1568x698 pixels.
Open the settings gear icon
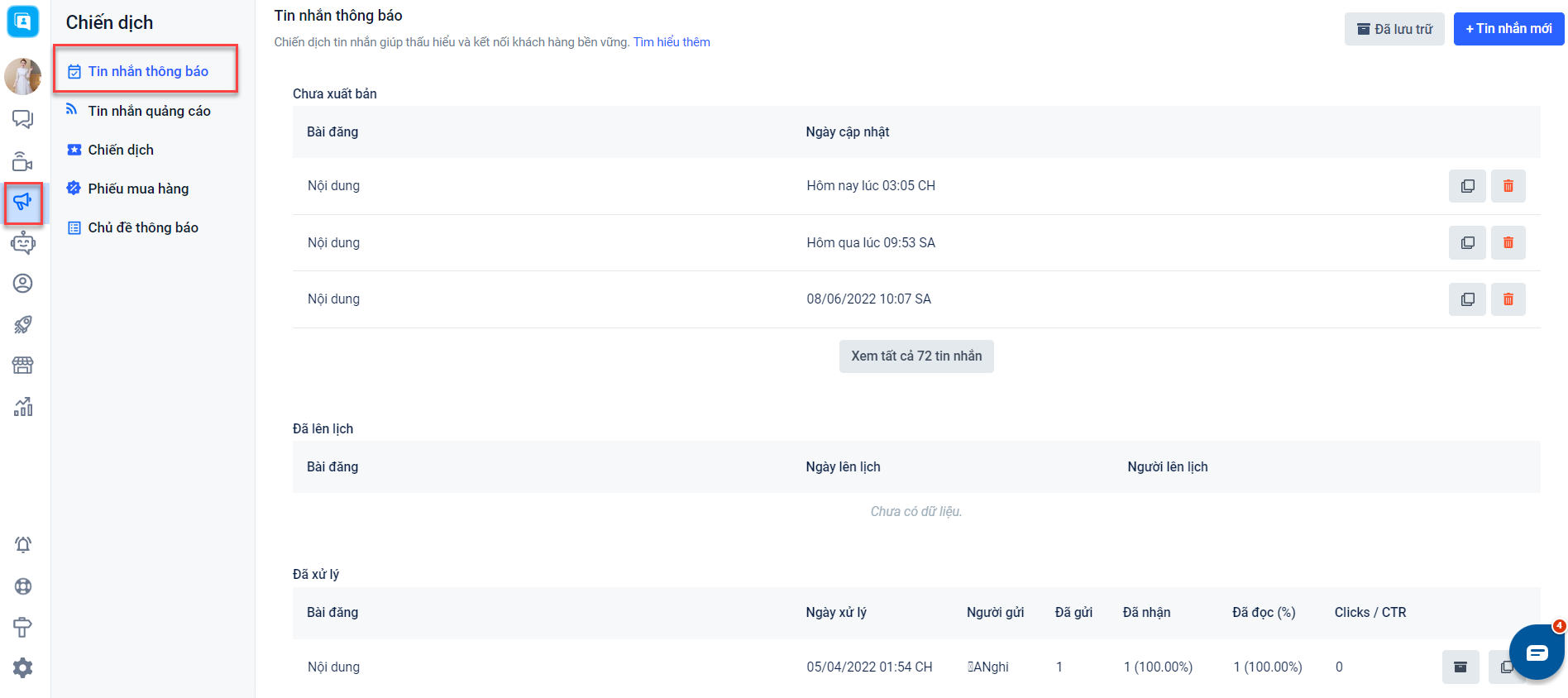point(23,667)
